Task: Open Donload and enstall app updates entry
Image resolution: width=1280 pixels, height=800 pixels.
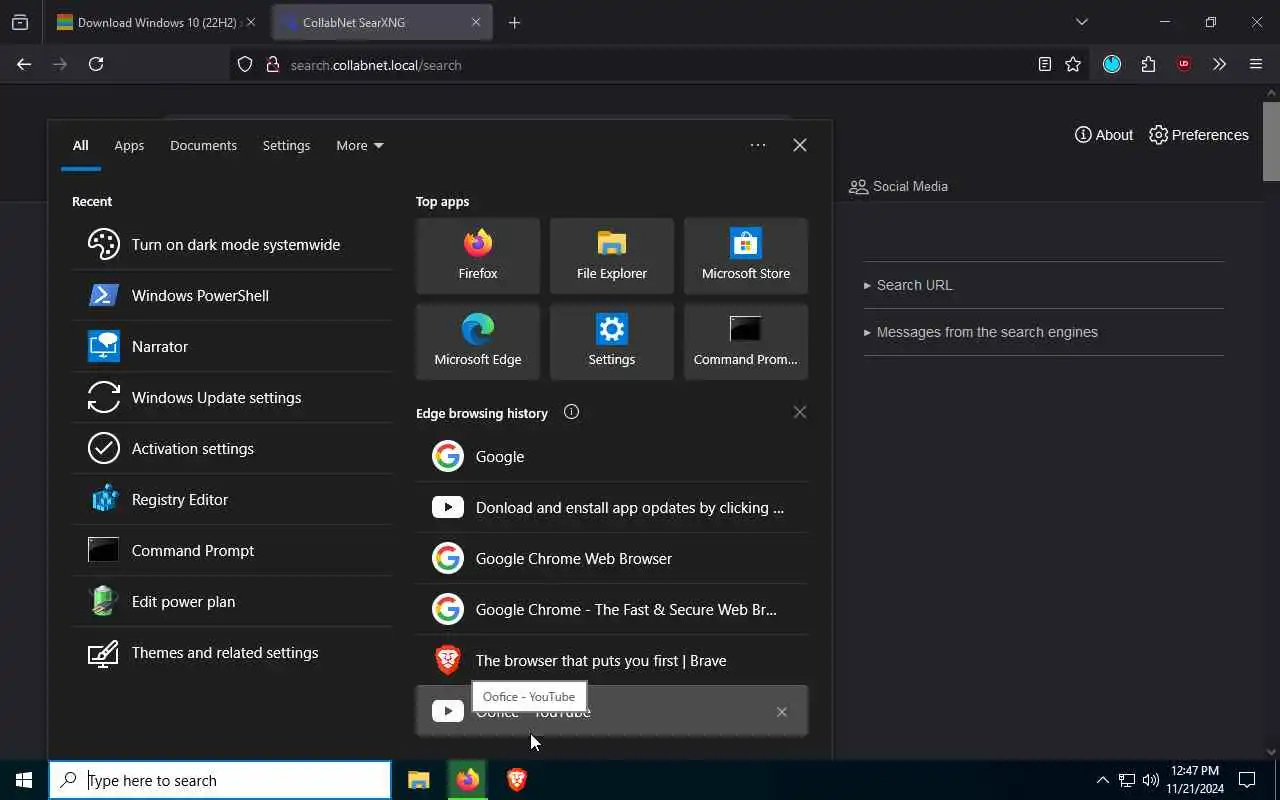Action: tap(612, 507)
